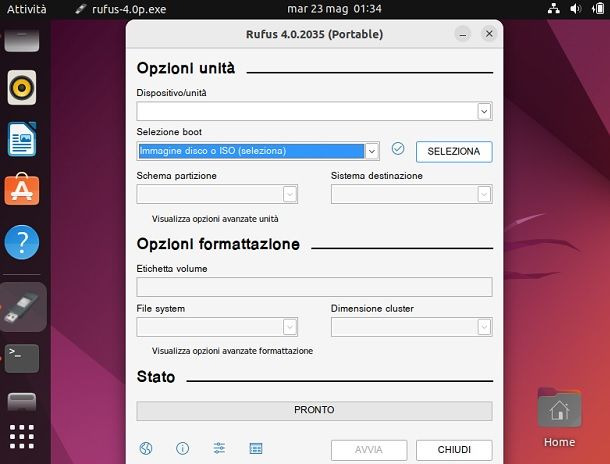This screenshot has width=610, height=464.
Task: Click the volume icon in top bar
Action: click(x=576, y=9)
